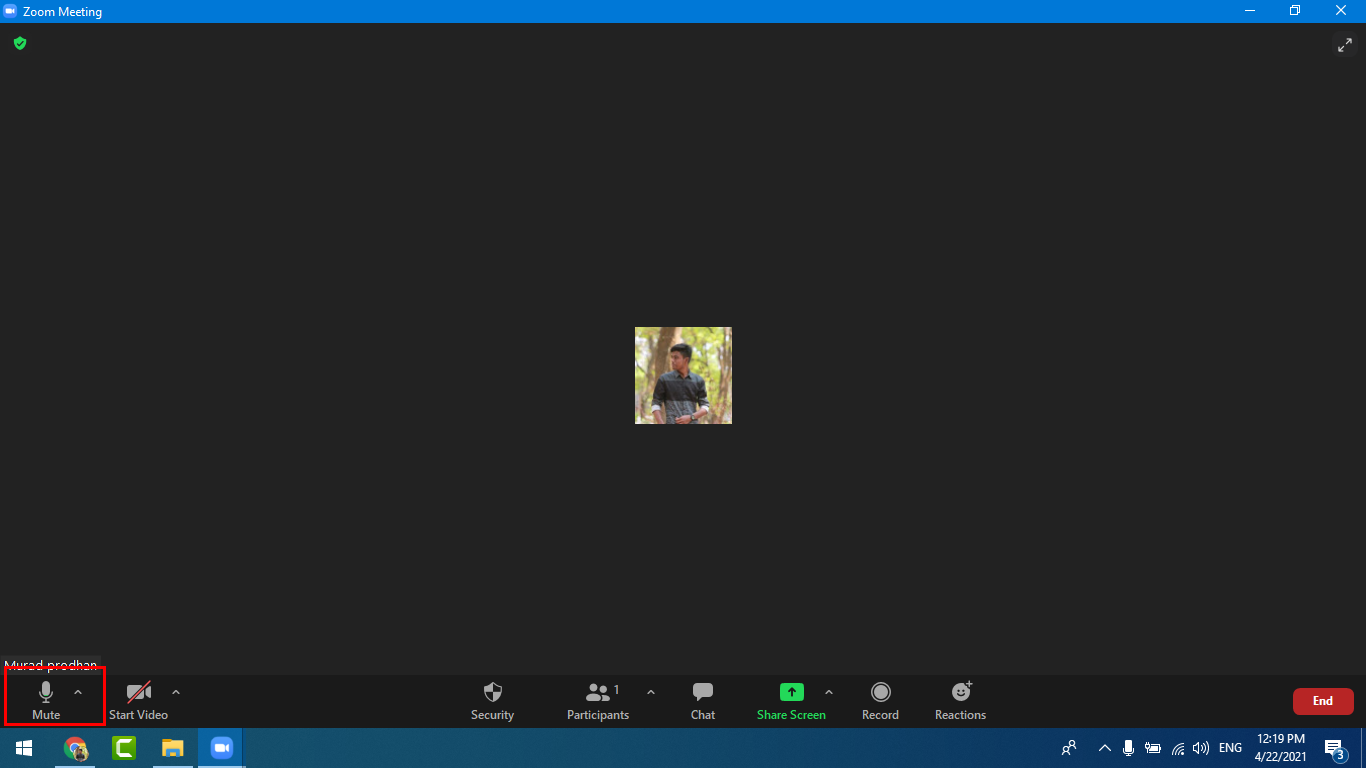Screen dimensions: 1366x768
Task: Start Video using the camera icon
Action: coord(139,693)
